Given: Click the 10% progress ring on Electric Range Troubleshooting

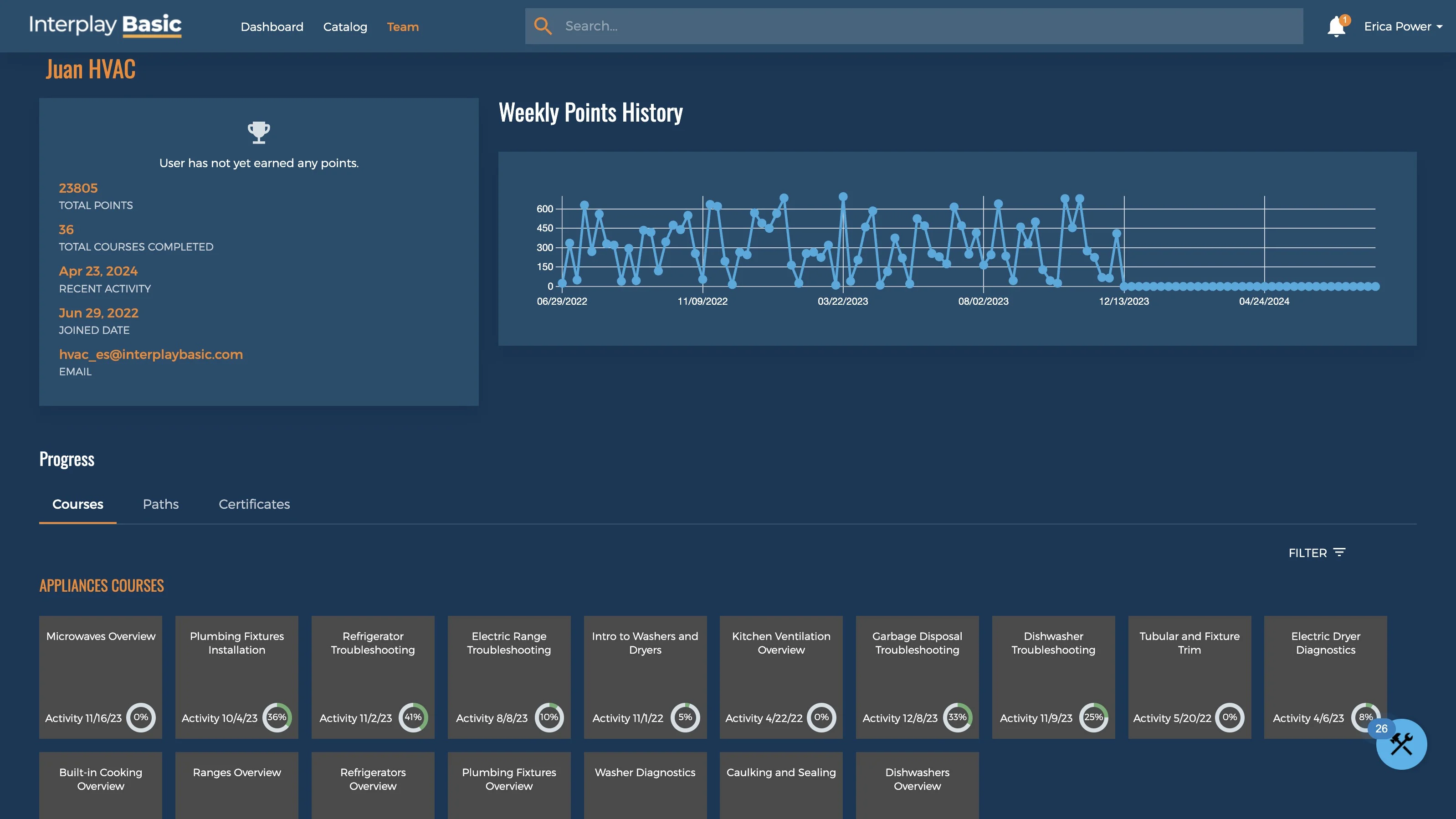Looking at the screenshot, I should (x=549, y=717).
